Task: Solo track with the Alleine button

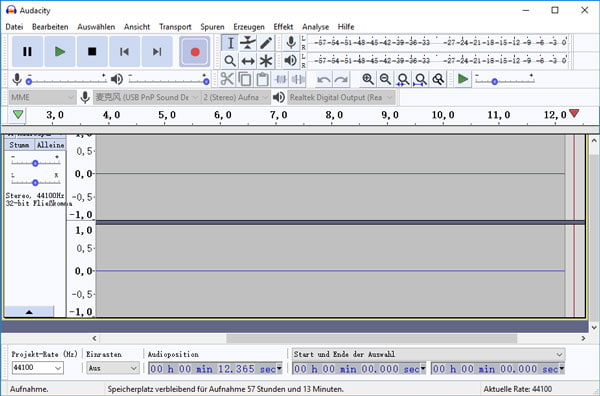Action: [51, 145]
